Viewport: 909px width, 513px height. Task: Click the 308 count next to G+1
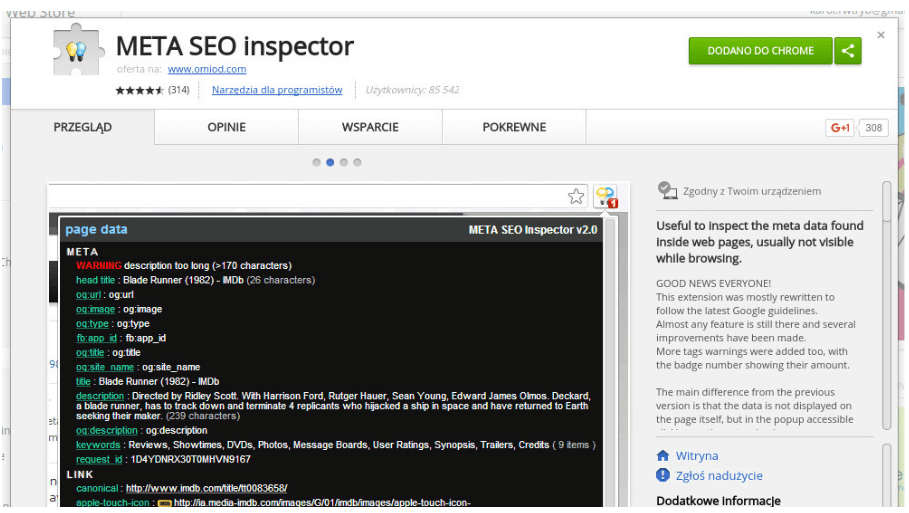[873, 128]
